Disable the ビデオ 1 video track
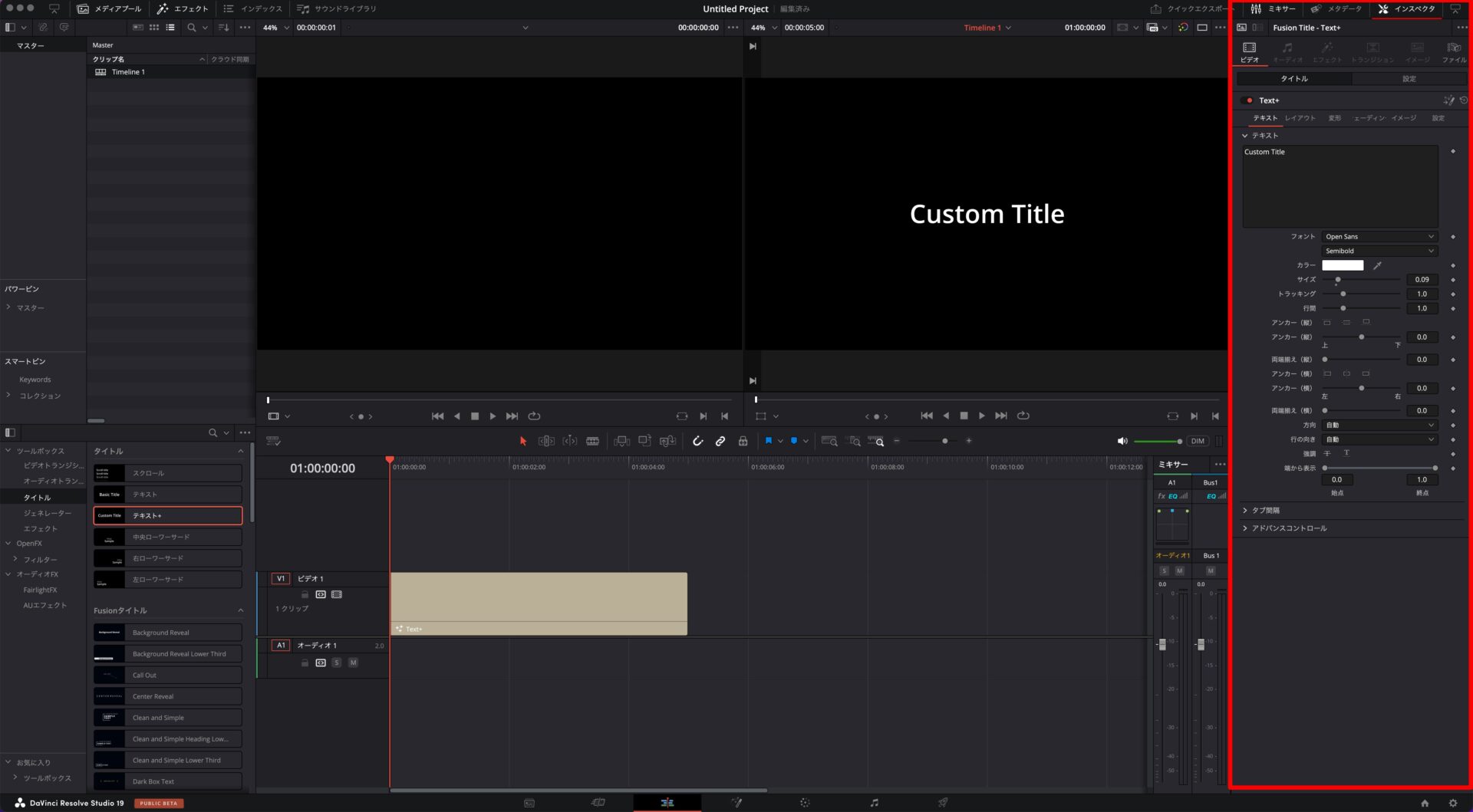This screenshot has height=812, width=1473. (x=337, y=594)
